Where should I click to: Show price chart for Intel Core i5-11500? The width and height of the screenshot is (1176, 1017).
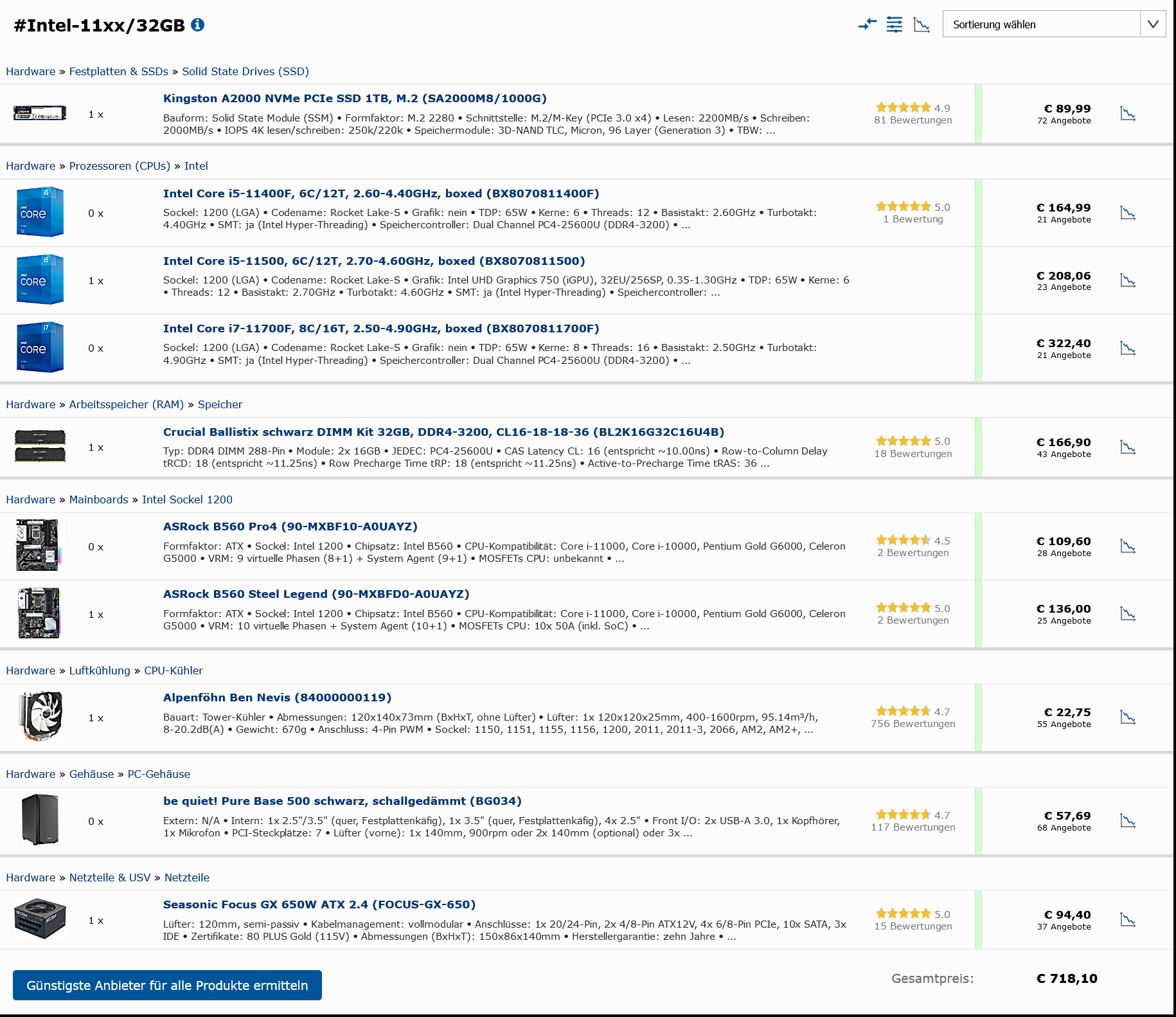pos(1128,280)
